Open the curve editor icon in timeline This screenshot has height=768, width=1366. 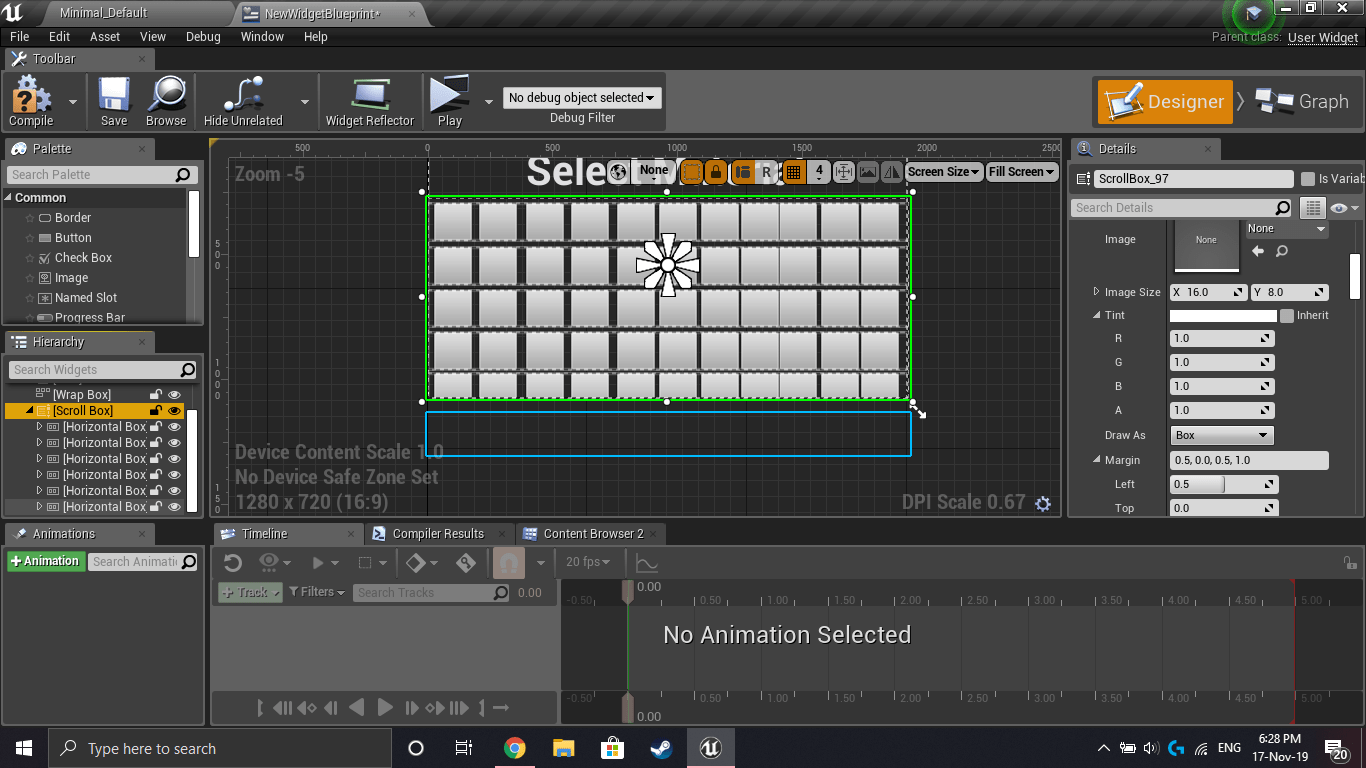tap(646, 563)
